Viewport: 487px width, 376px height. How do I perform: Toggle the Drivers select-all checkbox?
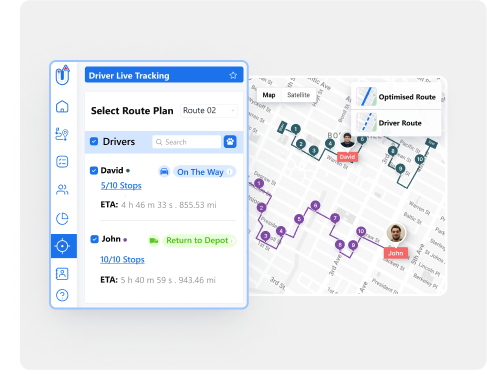click(x=94, y=141)
